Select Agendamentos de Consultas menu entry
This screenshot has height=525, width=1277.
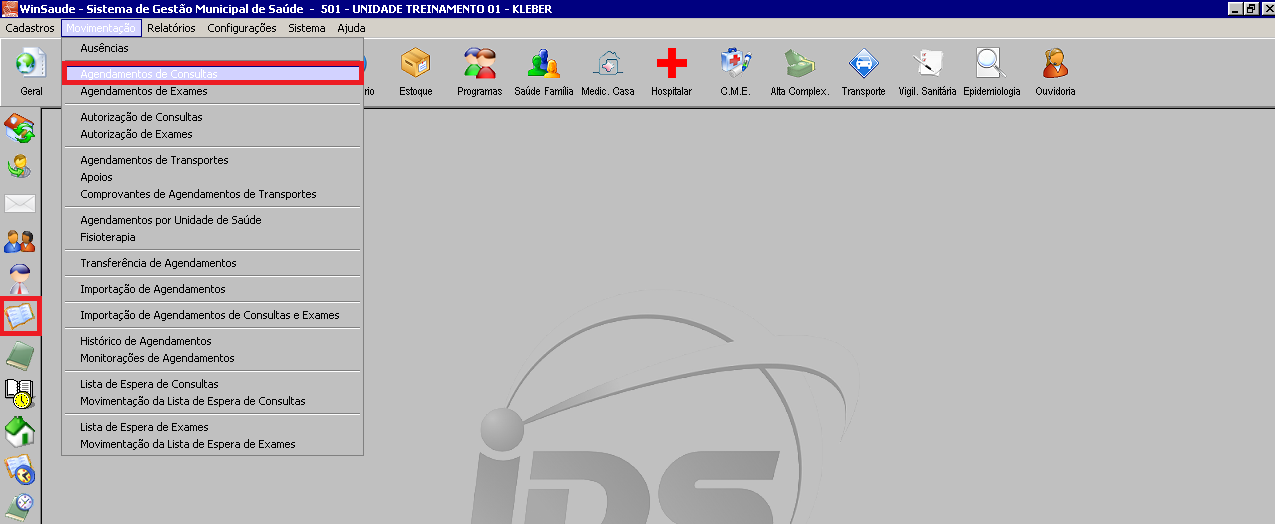point(212,74)
